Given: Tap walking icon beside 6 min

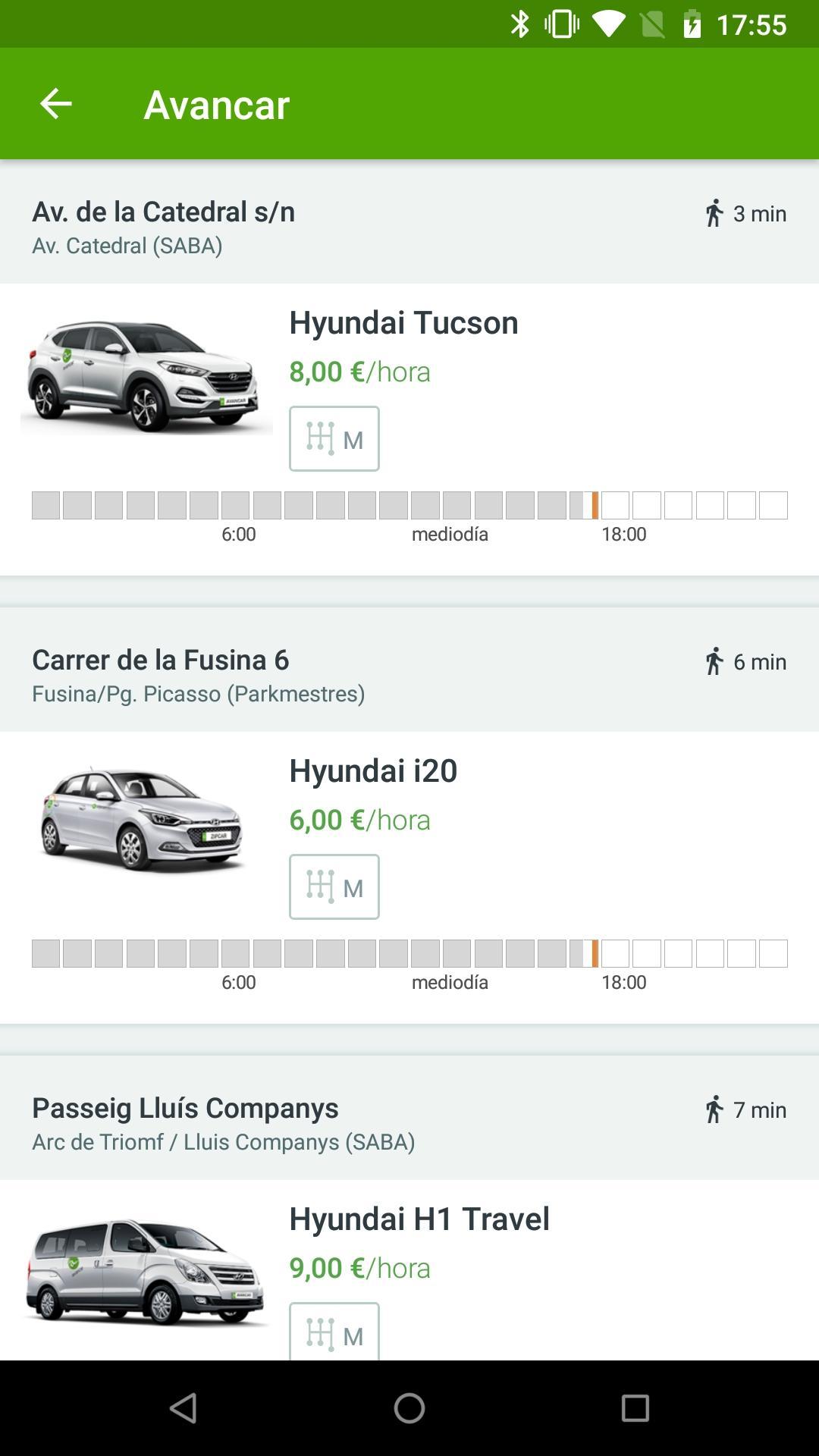Looking at the screenshot, I should pos(714,662).
